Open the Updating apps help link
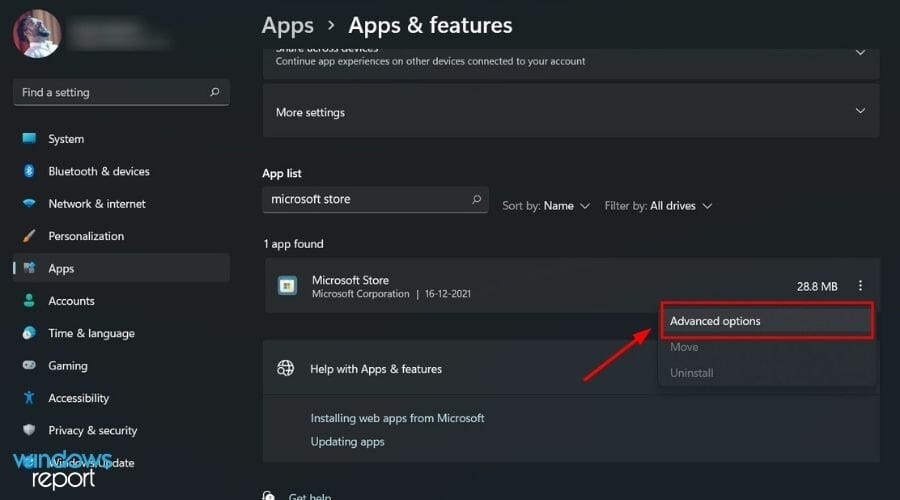The width and height of the screenshot is (900, 500). (347, 441)
